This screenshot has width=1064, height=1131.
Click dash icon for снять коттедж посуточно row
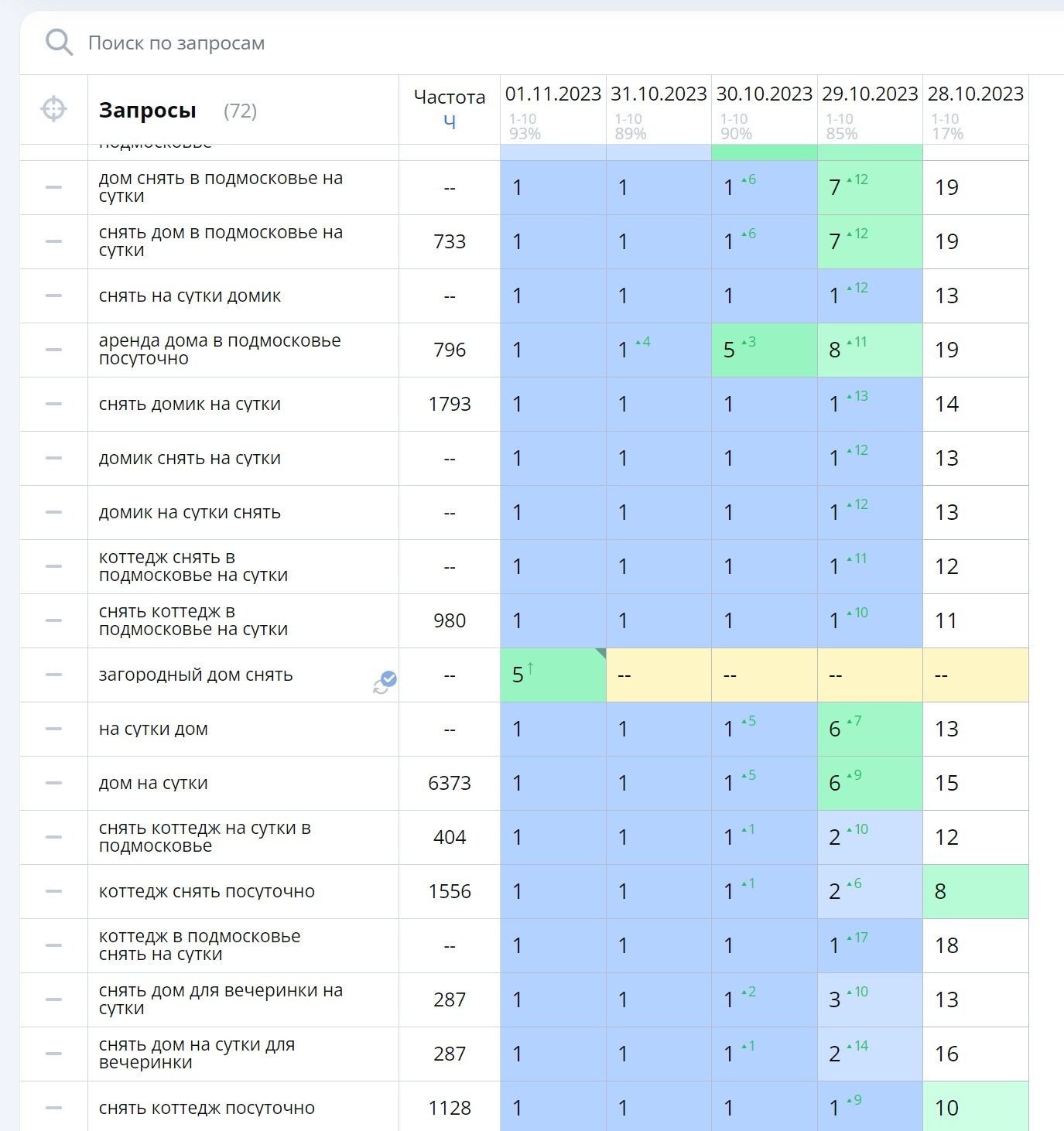point(53,1108)
